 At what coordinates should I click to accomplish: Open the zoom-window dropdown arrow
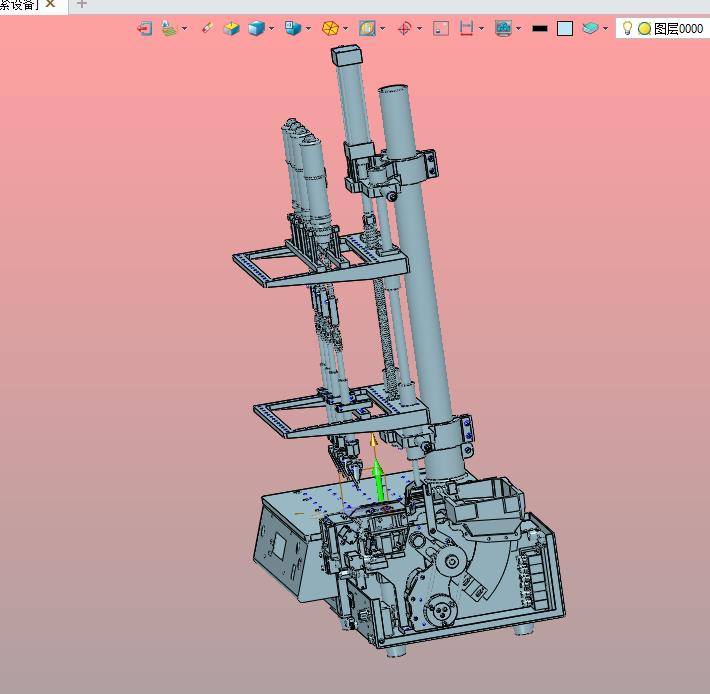pos(383,29)
